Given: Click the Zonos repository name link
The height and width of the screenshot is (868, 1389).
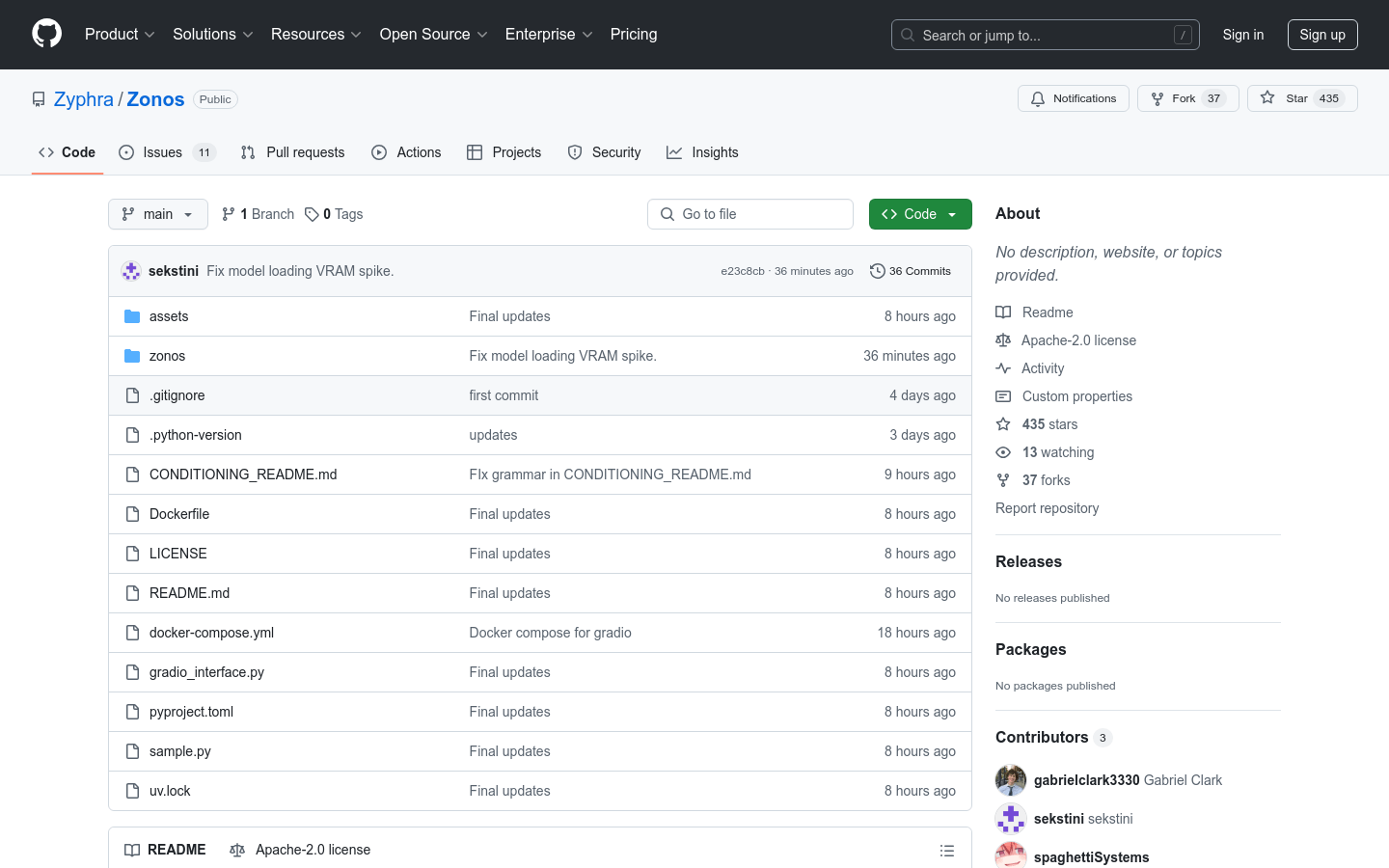Looking at the screenshot, I should (x=155, y=99).
